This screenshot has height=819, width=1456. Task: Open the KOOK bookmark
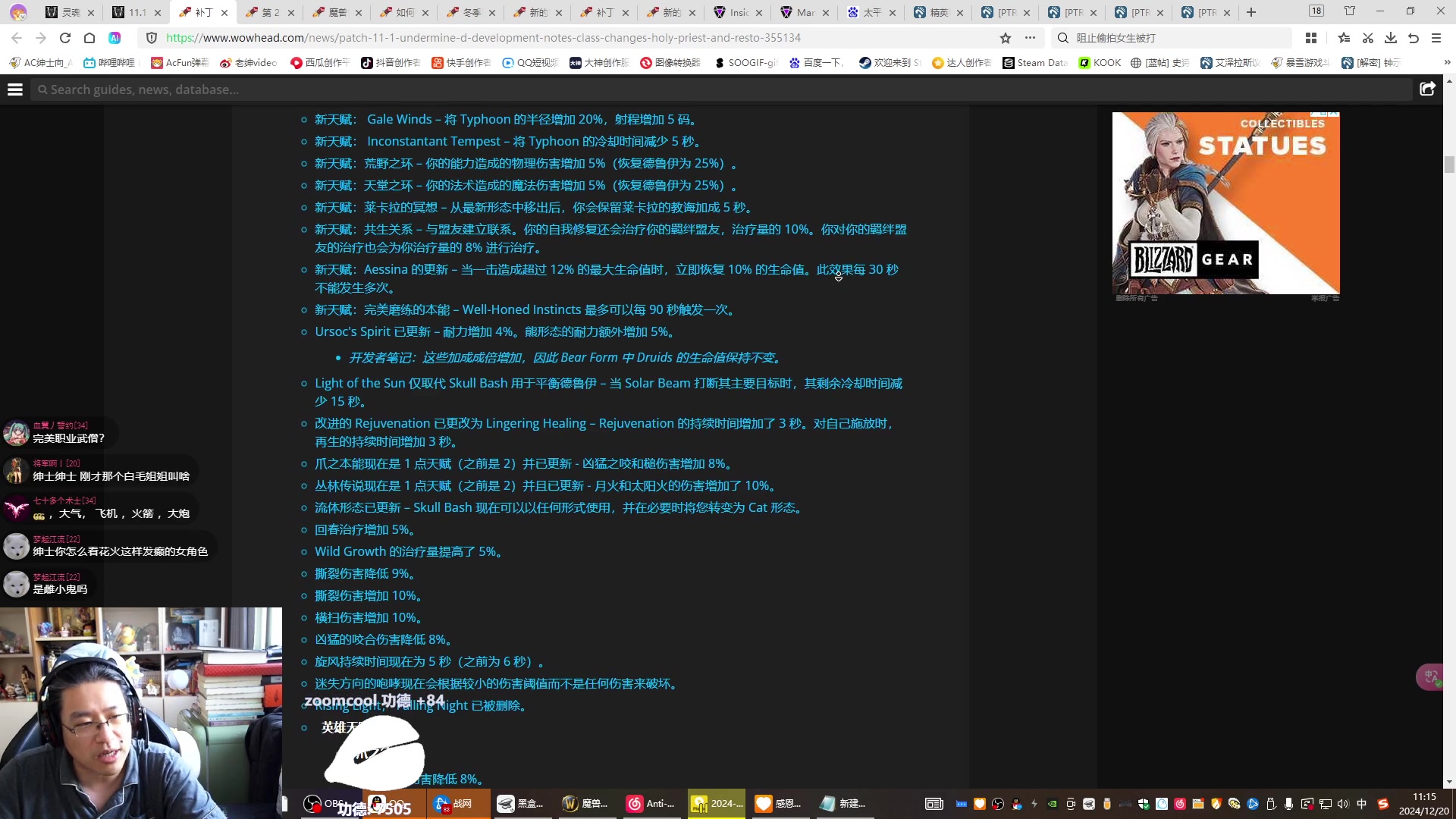coord(1100,63)
